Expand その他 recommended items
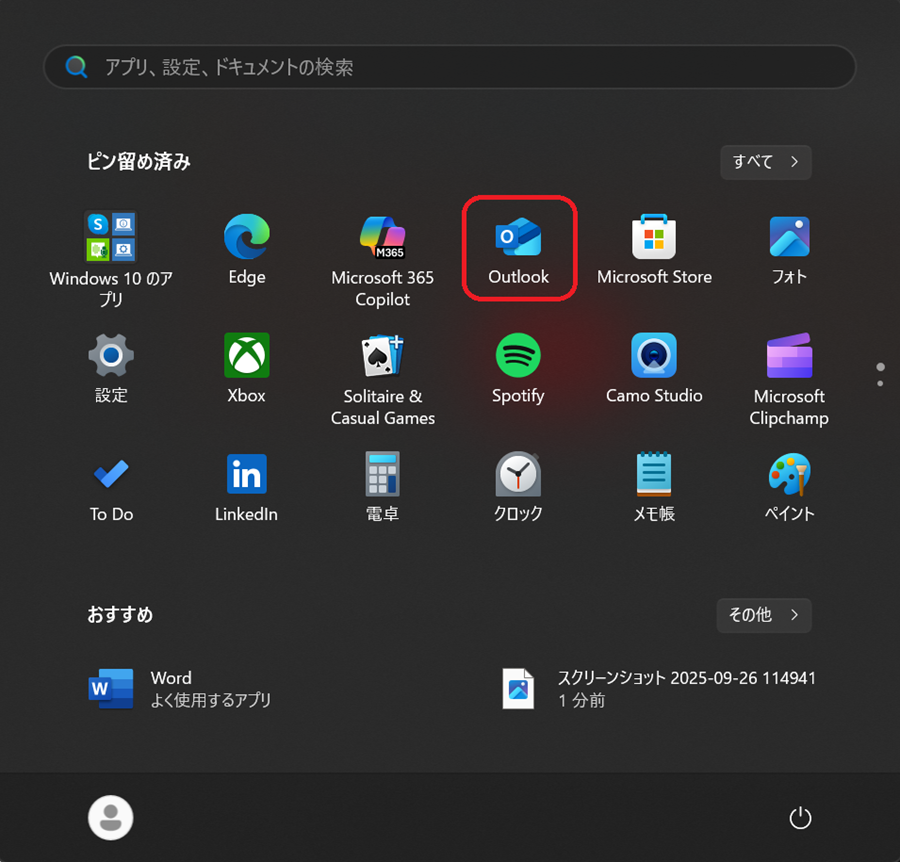Screen dimensions: 900x862 click(763, 615)
